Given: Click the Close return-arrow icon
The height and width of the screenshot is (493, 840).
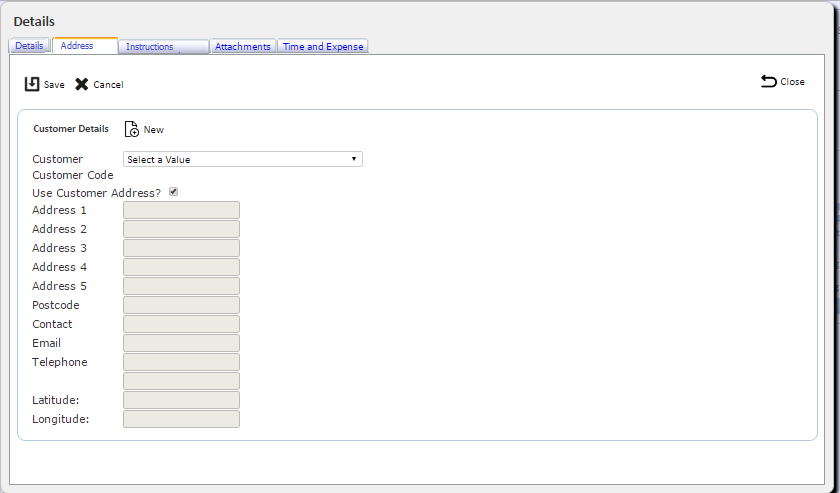Looking at the screenshot, I should [768, 81].
